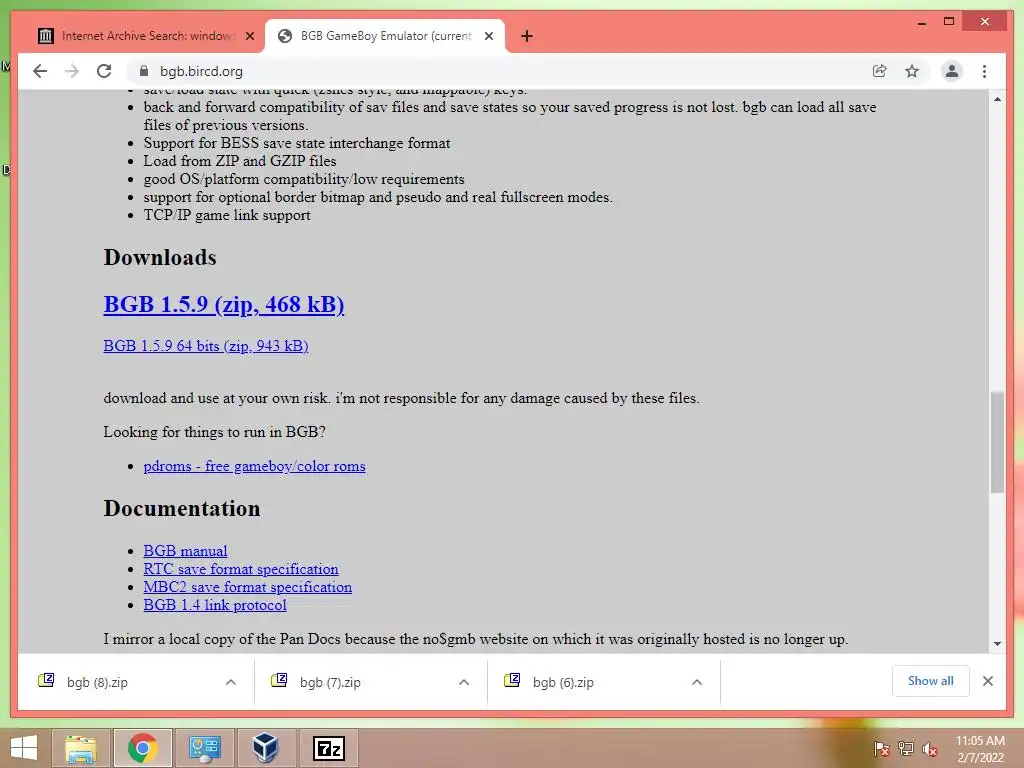1024x768 pixels.
Task: Open 7-Zip from the taskbar
Action: pos(328,748)
